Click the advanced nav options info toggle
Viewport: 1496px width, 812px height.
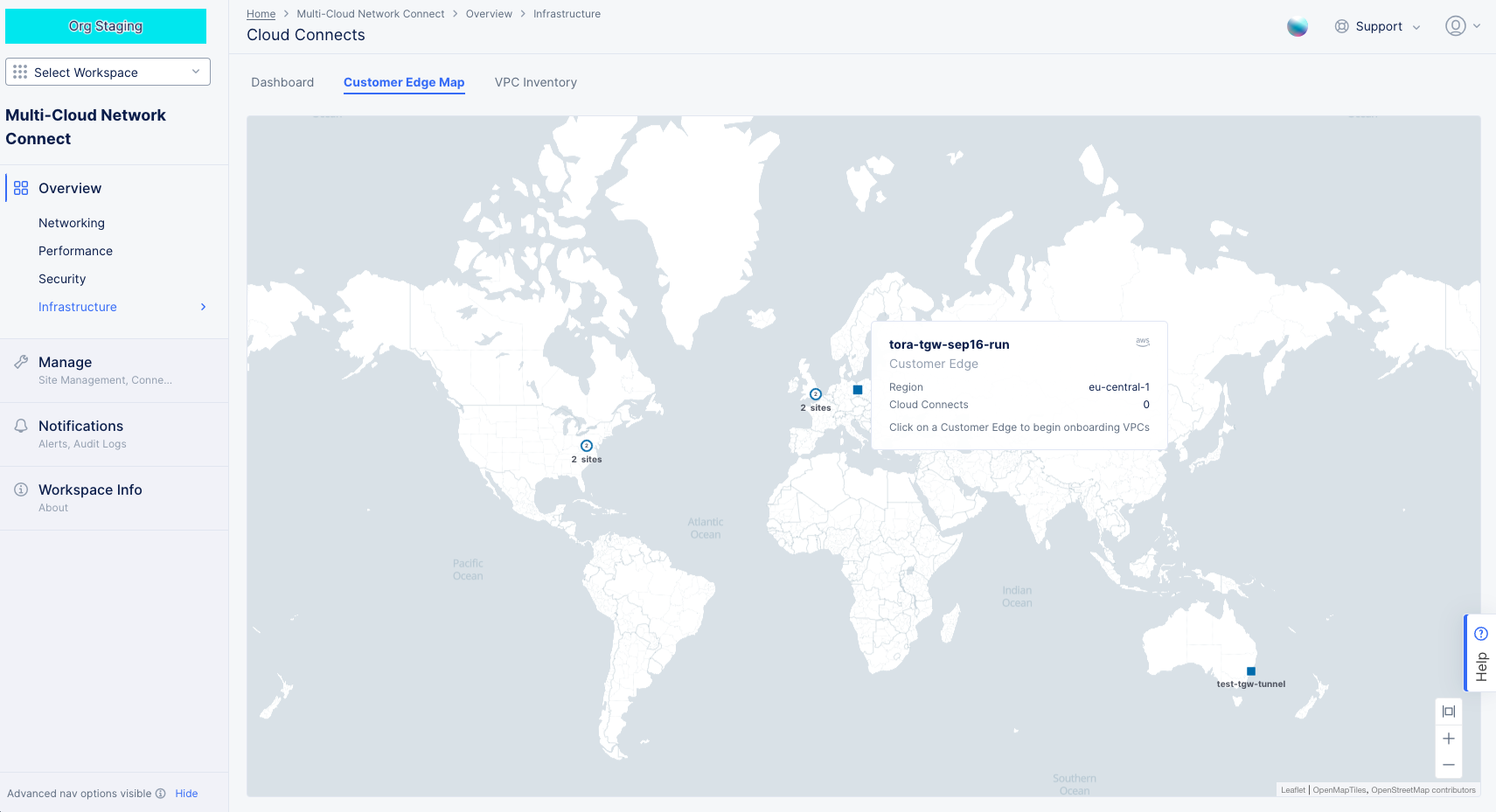click(161, 794)
